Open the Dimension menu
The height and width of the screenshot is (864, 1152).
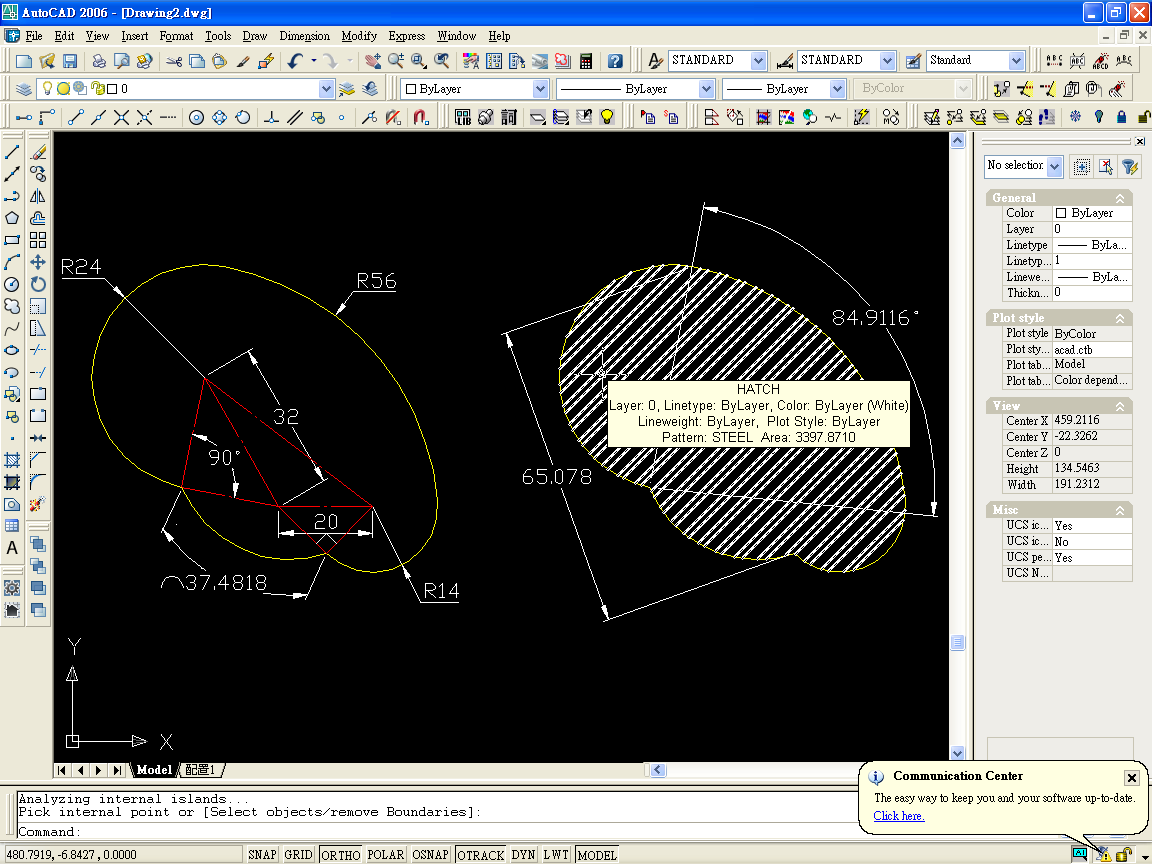point(304,36)
